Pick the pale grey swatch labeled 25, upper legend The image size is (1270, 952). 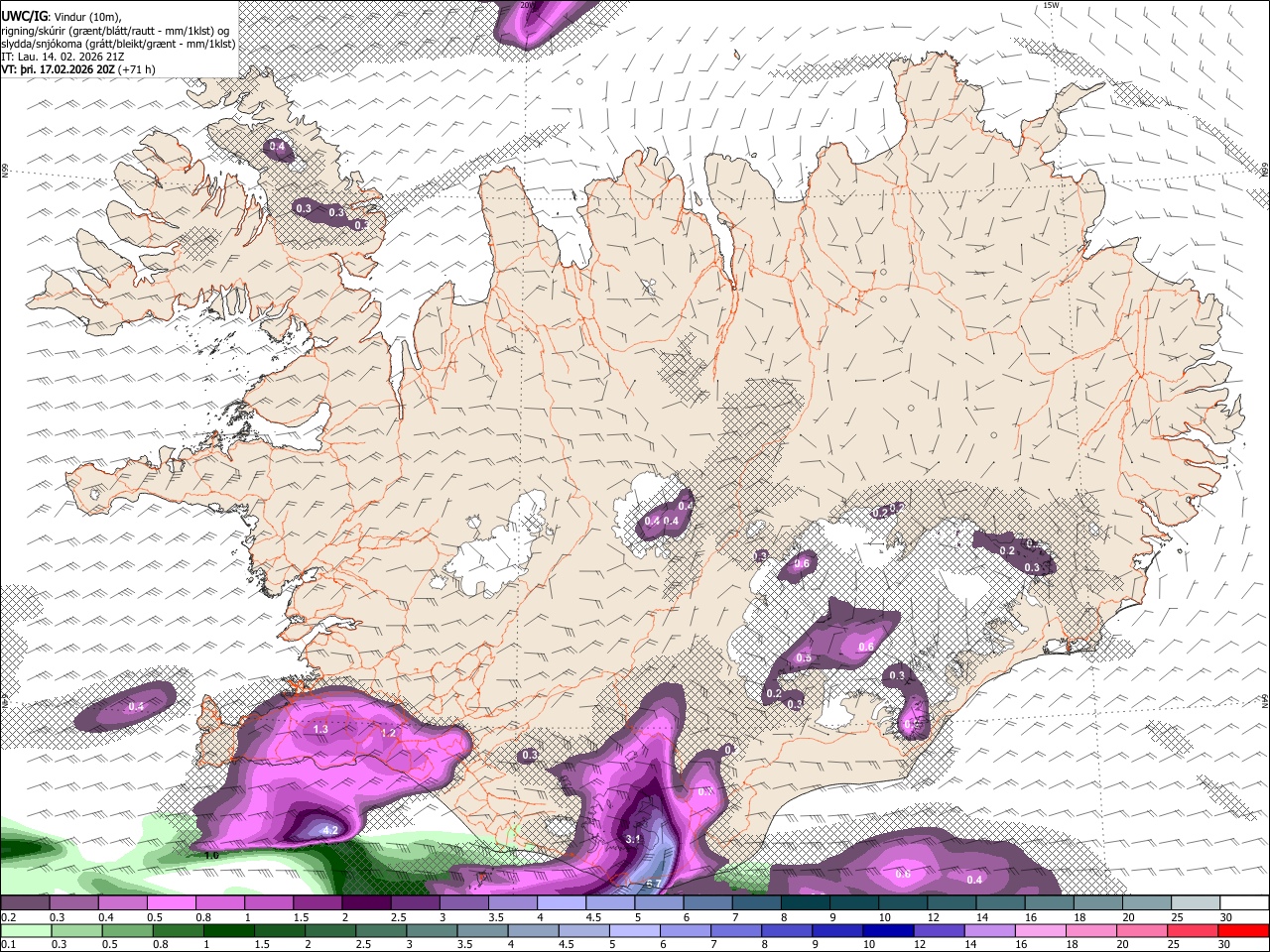click(x=1196, y=902)
